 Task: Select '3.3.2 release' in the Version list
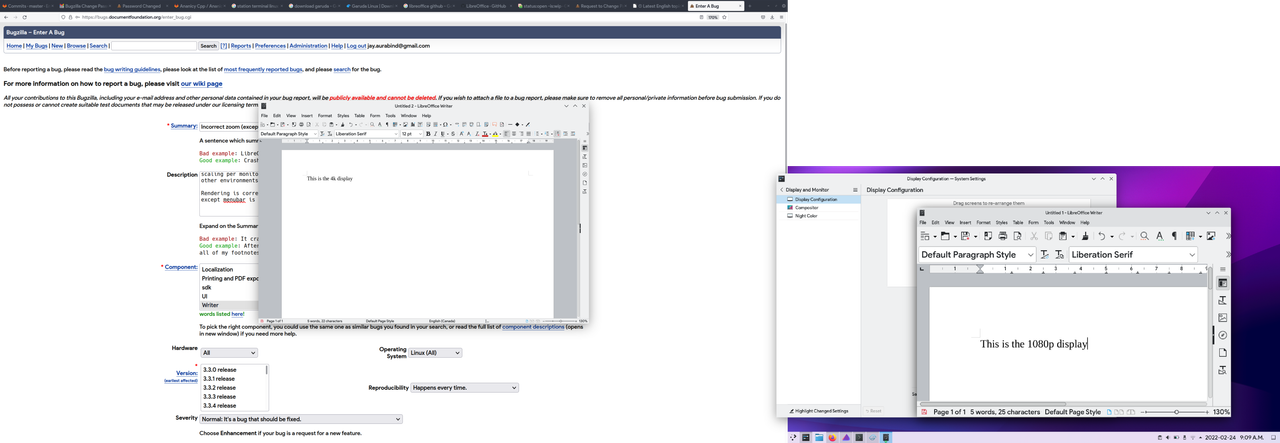220,387
